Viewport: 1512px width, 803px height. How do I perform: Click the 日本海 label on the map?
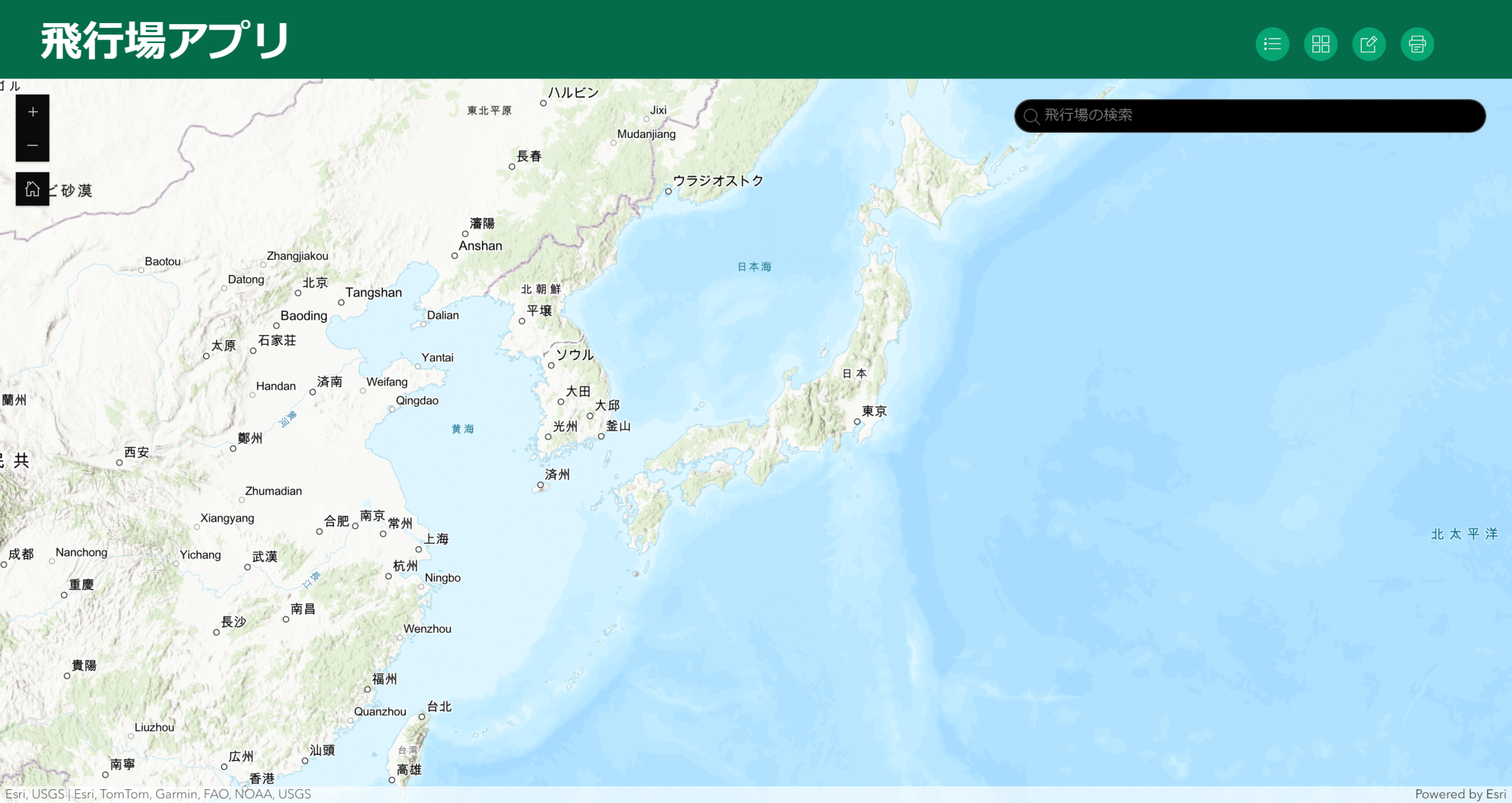point(754,266)
